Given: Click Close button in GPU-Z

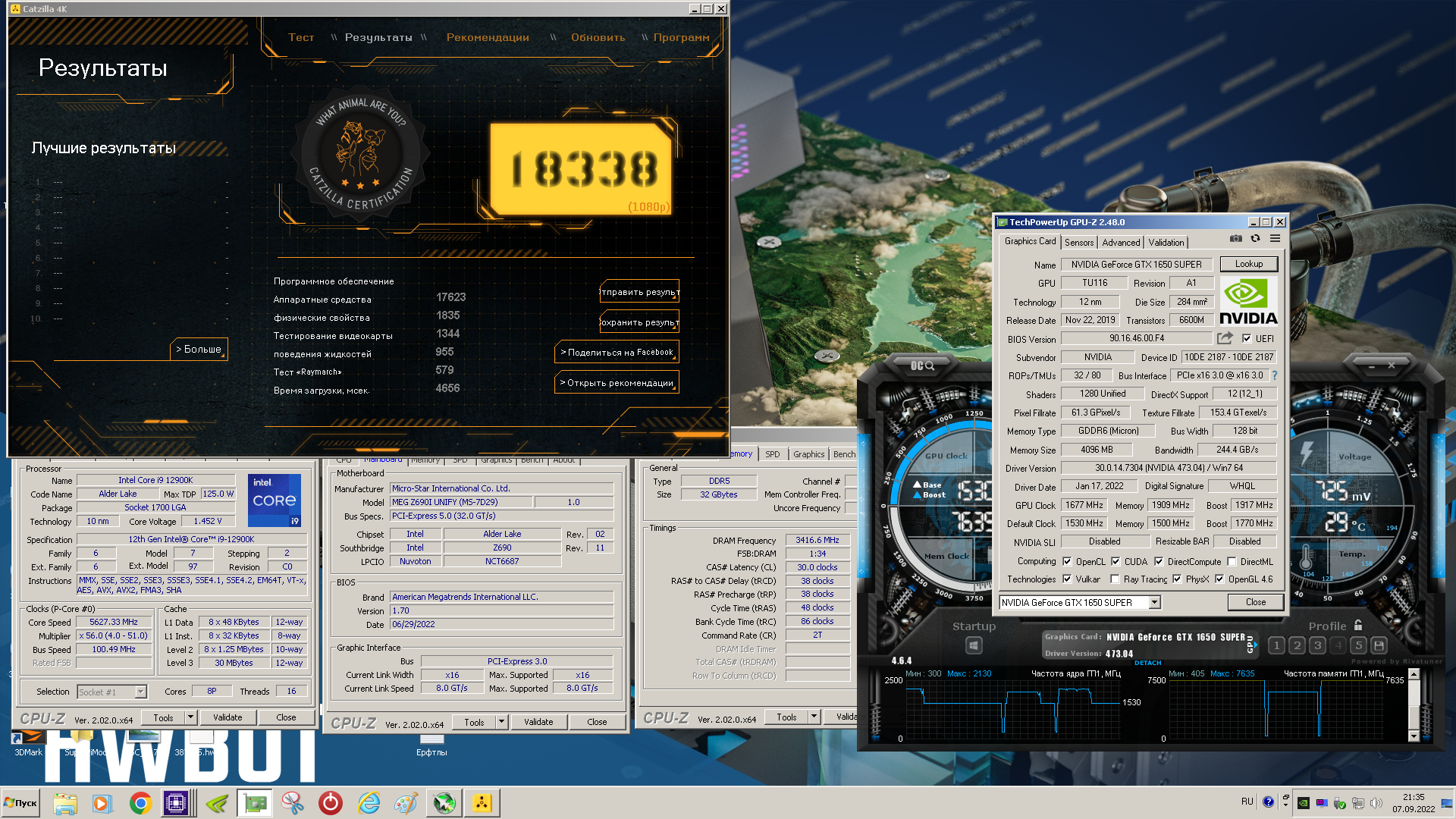Looking at the screenshot, I should click(x=1256, y=602).
